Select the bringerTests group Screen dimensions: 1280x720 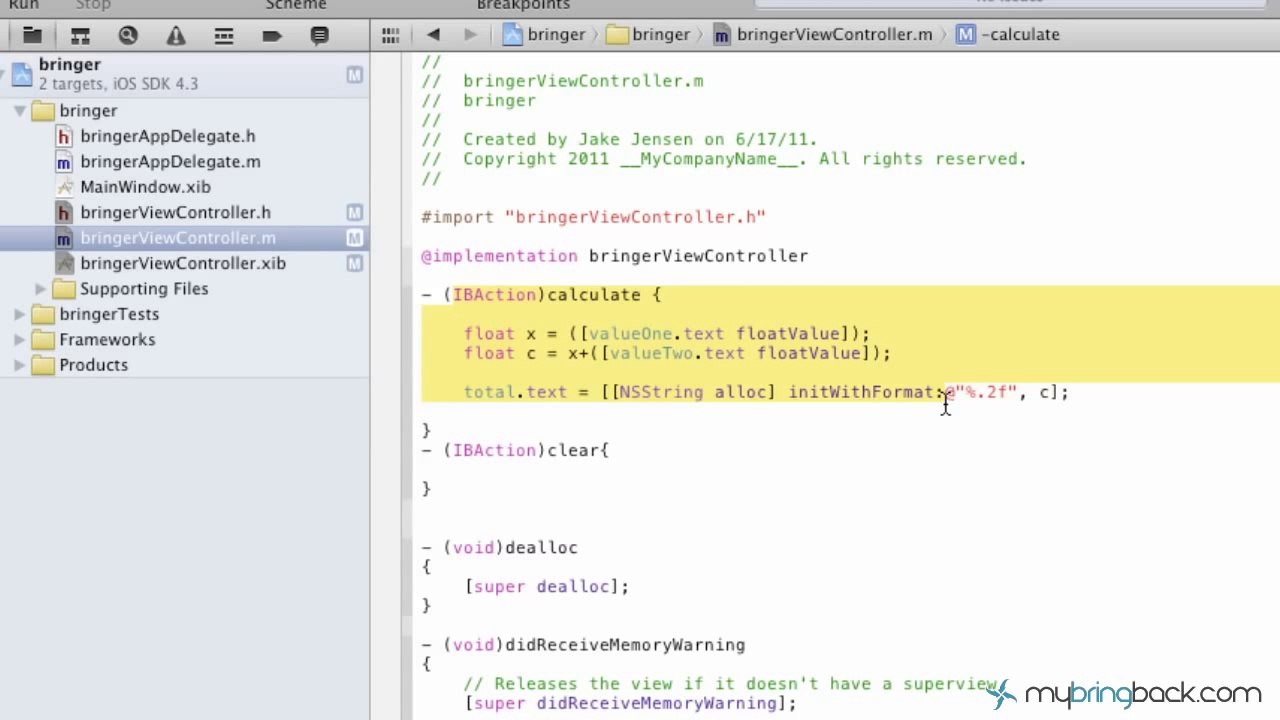(108, 314)
